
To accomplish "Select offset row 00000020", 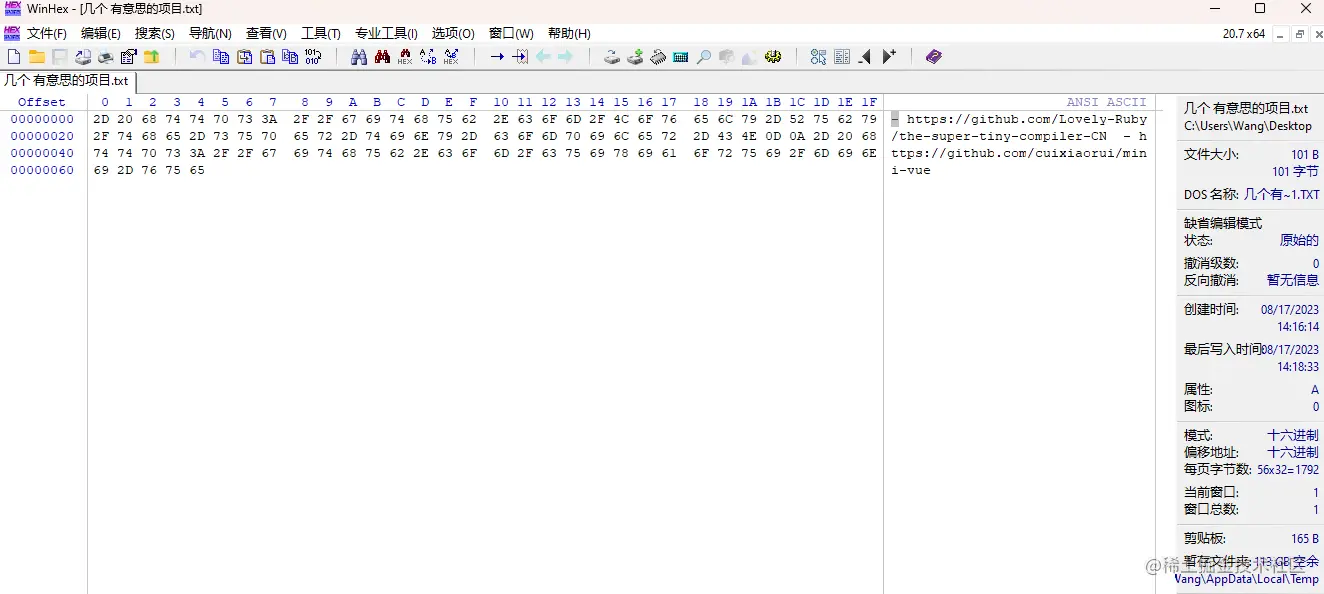I will point(42,136).
